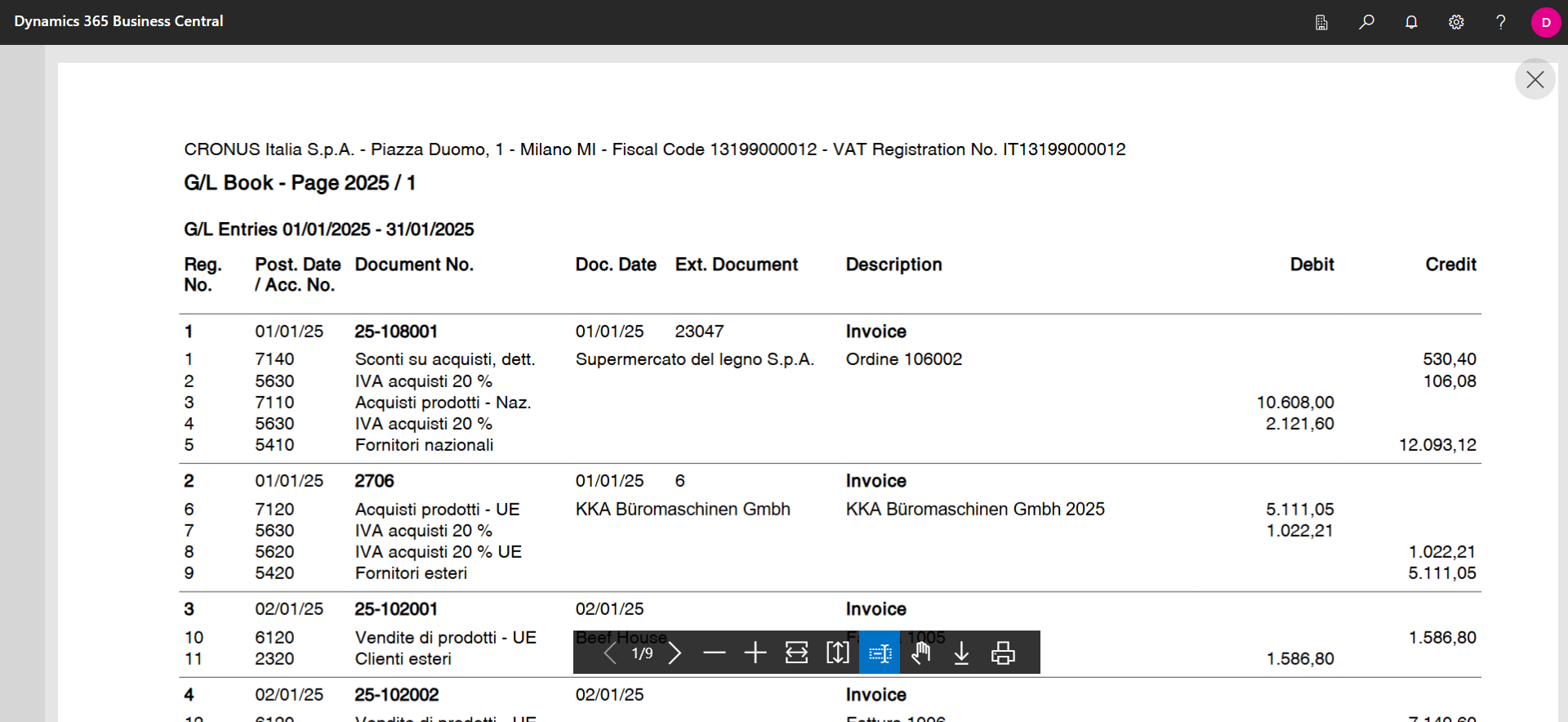Go to next page in preview
The width and height of the screenshot is (1568, 722).
click(675, 653)
